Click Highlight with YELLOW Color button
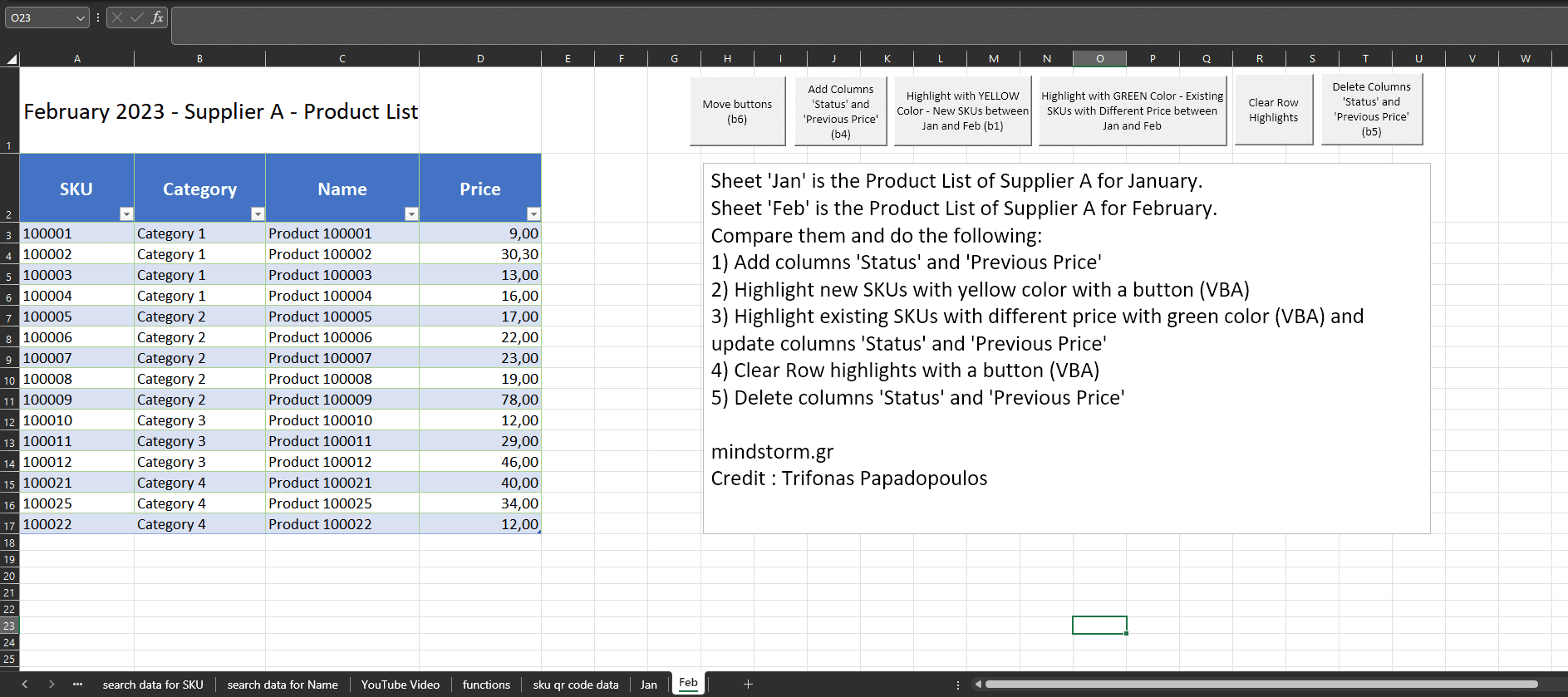 pyautogui.click(x=962, y=110)
